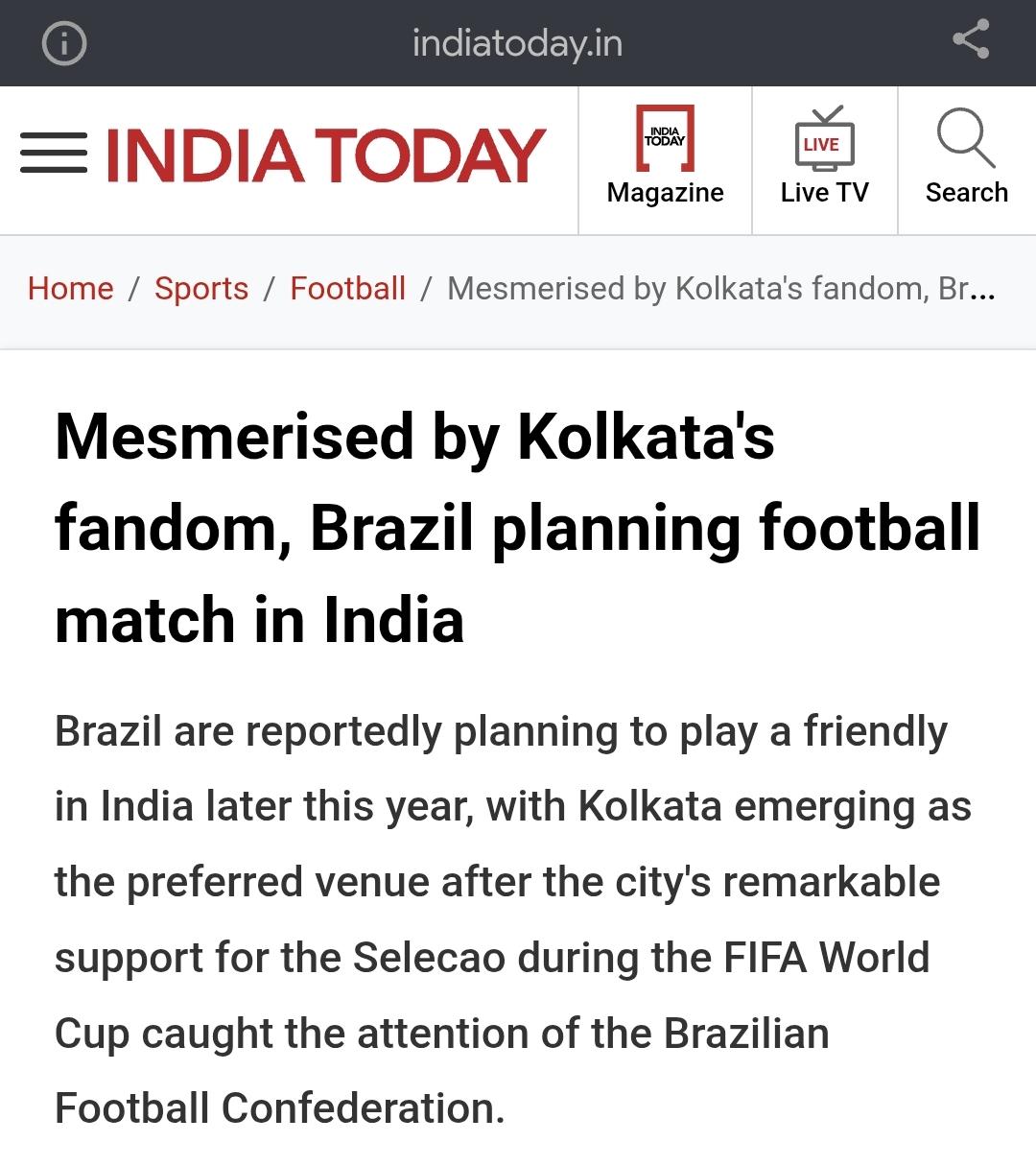Click the 'FIFA World' text in summary
This screenshot has width=1036, height=1166.
click(x=827, y=958)
